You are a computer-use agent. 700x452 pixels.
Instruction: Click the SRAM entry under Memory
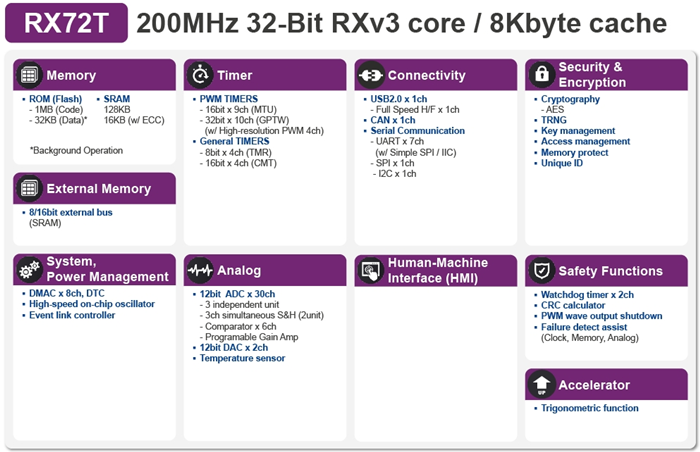pos(117,99)
